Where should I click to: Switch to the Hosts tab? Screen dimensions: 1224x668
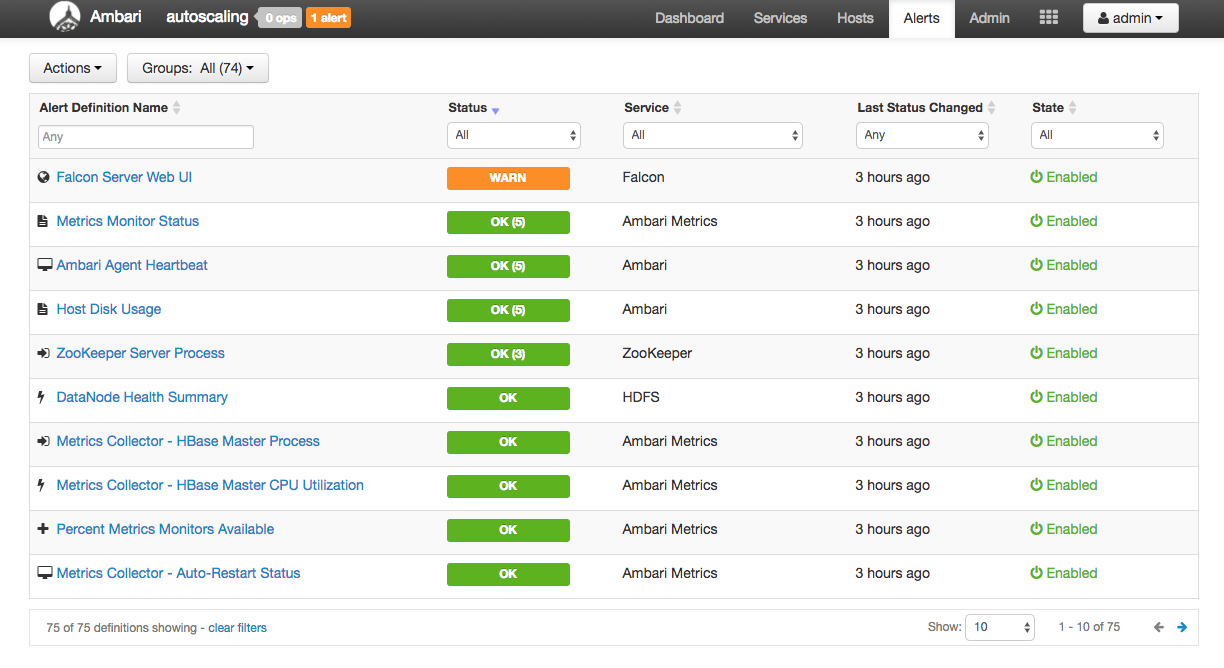tap(855, 18)
